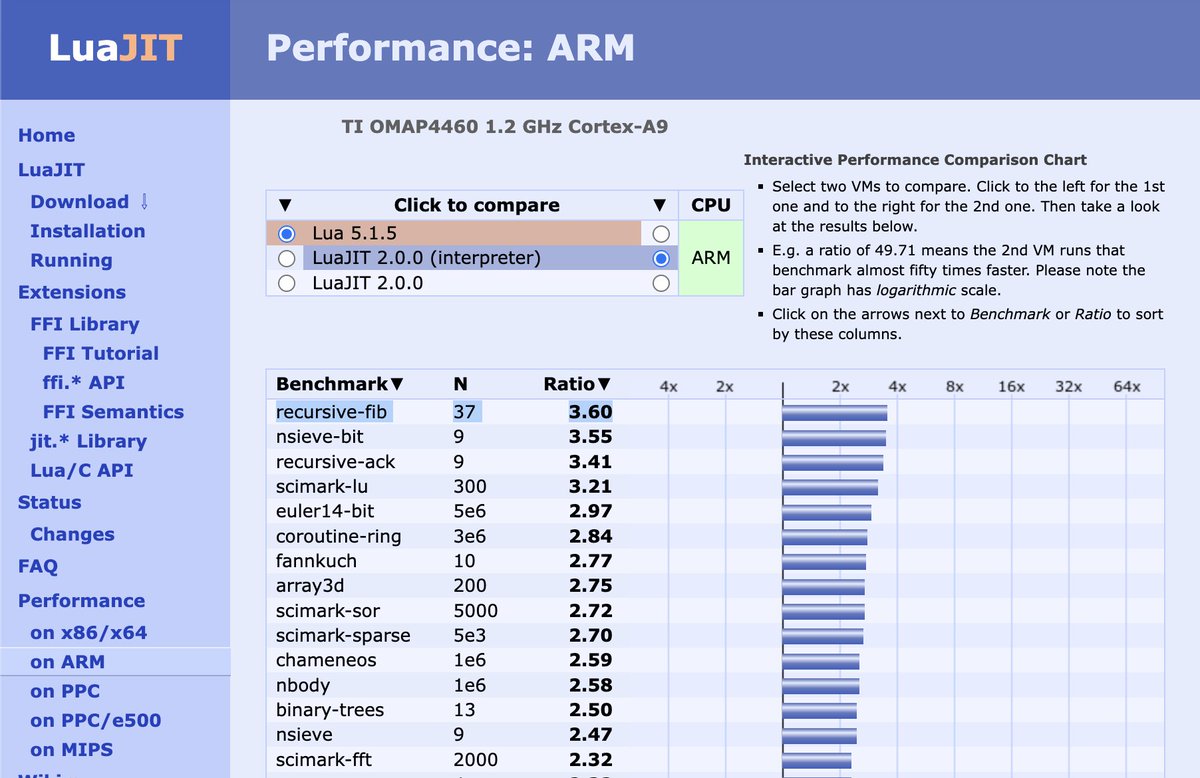The height and width of the screenshot is (778, 1200).
Task: Click the LuaJIT logo in the header
Action: pyautogui.click(x=115, y=47)
